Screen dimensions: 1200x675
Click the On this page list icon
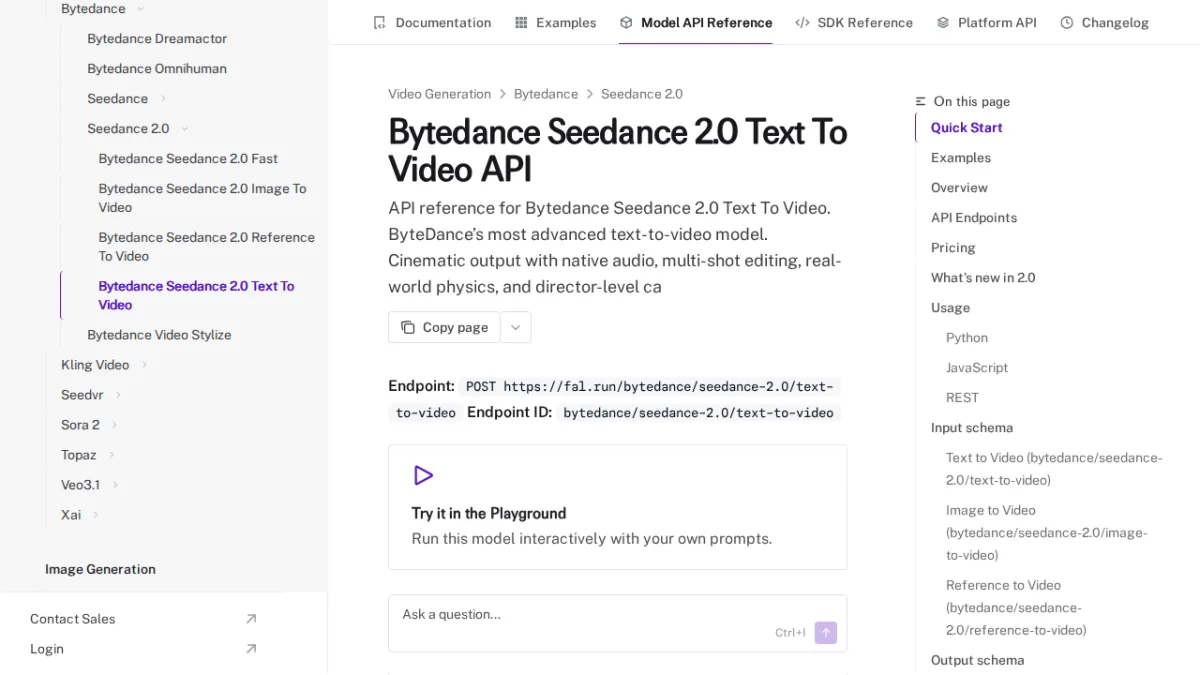pyautogui.click(x=921, y=101)
